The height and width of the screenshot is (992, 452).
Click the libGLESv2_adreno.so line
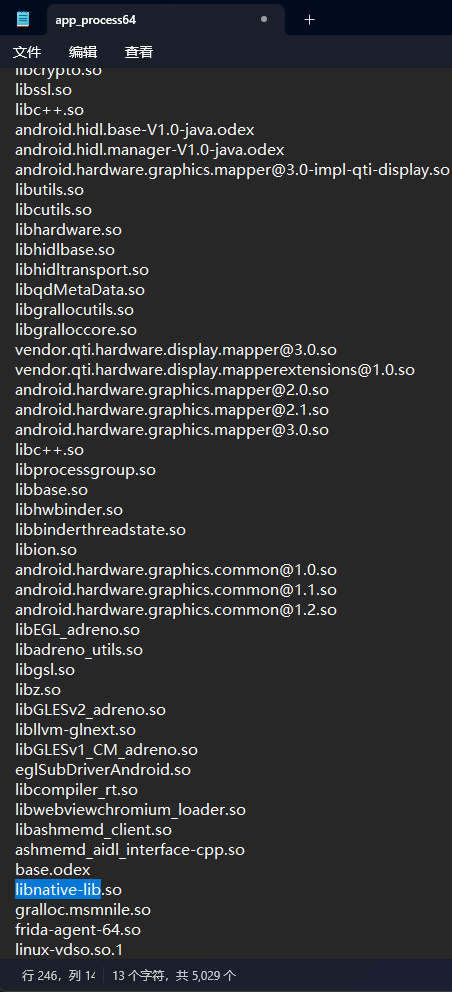(x=91, y=710)
